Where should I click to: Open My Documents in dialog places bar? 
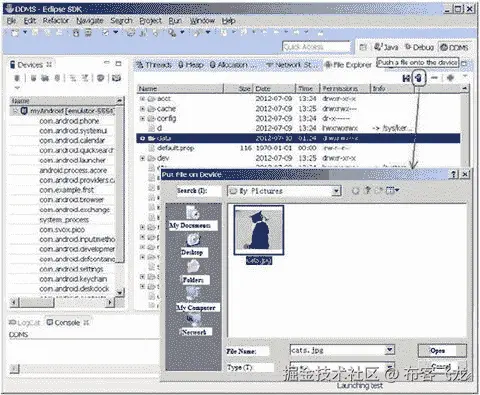click(192, 218)
